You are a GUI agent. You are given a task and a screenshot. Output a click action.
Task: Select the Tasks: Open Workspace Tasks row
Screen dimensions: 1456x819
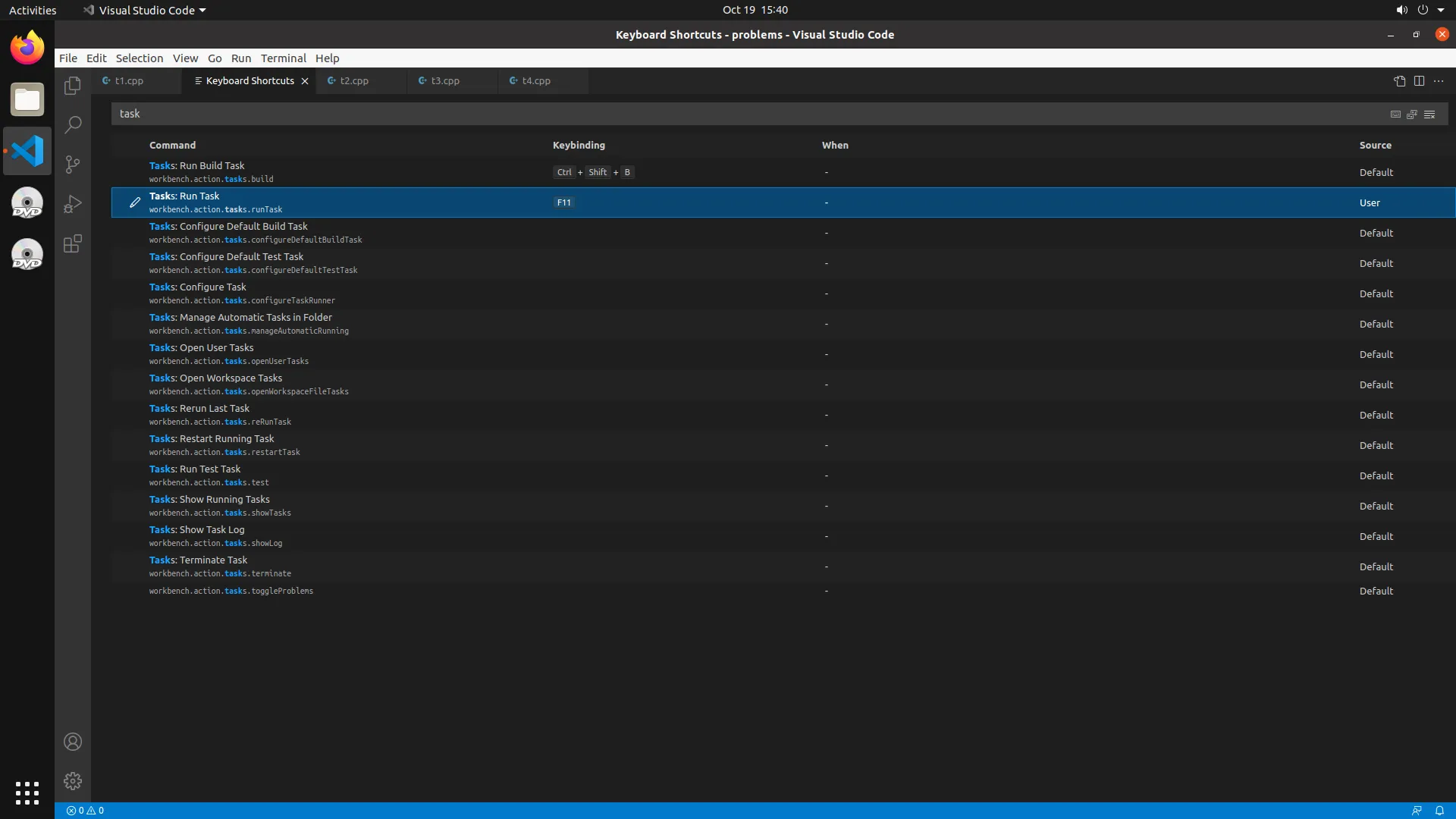pyautogui.click(x=783, y=384)
